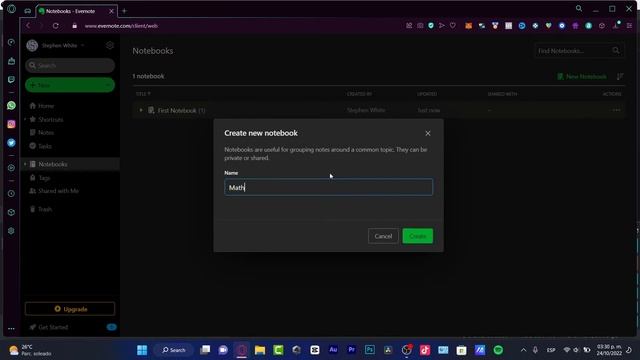Open browser main menu icon
Screen dimensions: 640x360
coord(629,26)
